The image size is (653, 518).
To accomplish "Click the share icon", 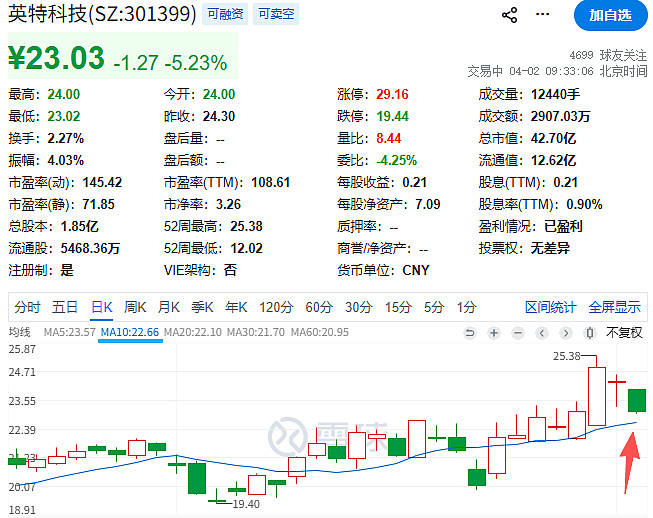I will pos(509,15).
